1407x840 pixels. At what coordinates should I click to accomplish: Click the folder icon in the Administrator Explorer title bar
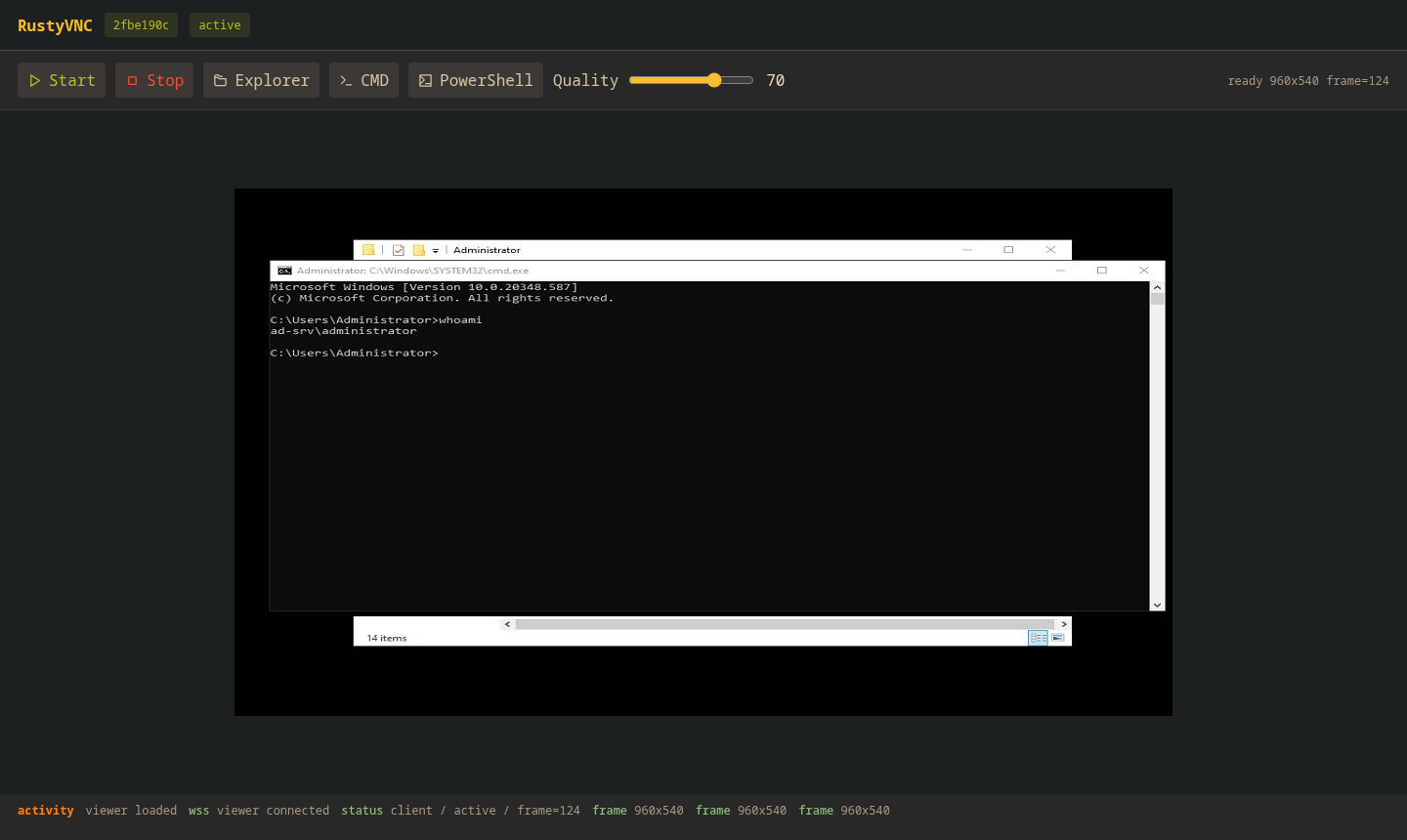[x=368, y=250]
